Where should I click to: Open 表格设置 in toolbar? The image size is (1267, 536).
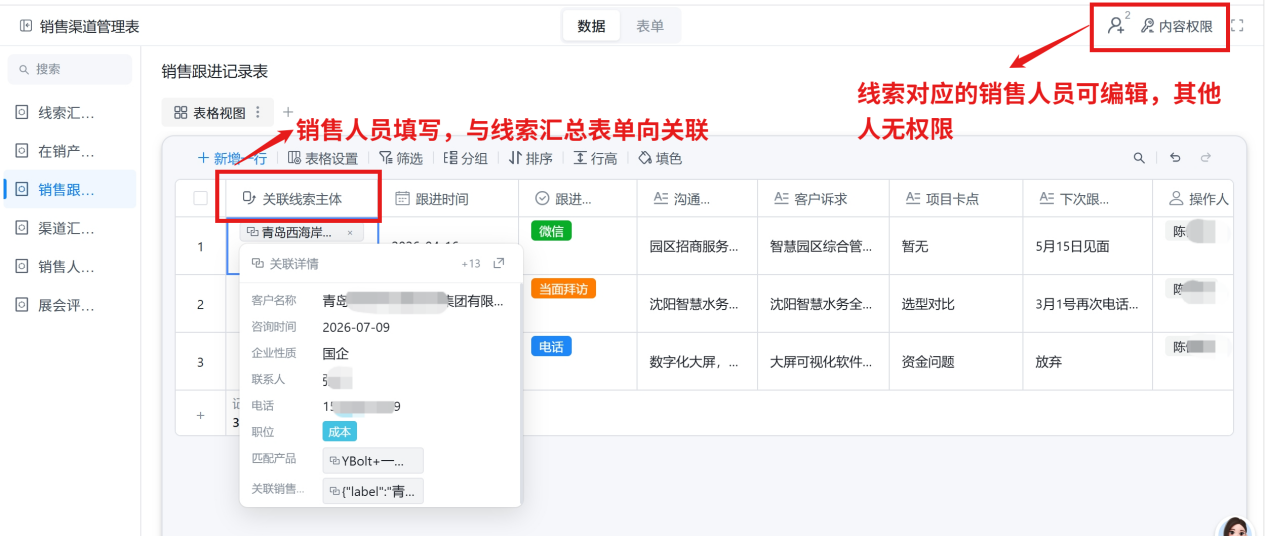(322, 158)
